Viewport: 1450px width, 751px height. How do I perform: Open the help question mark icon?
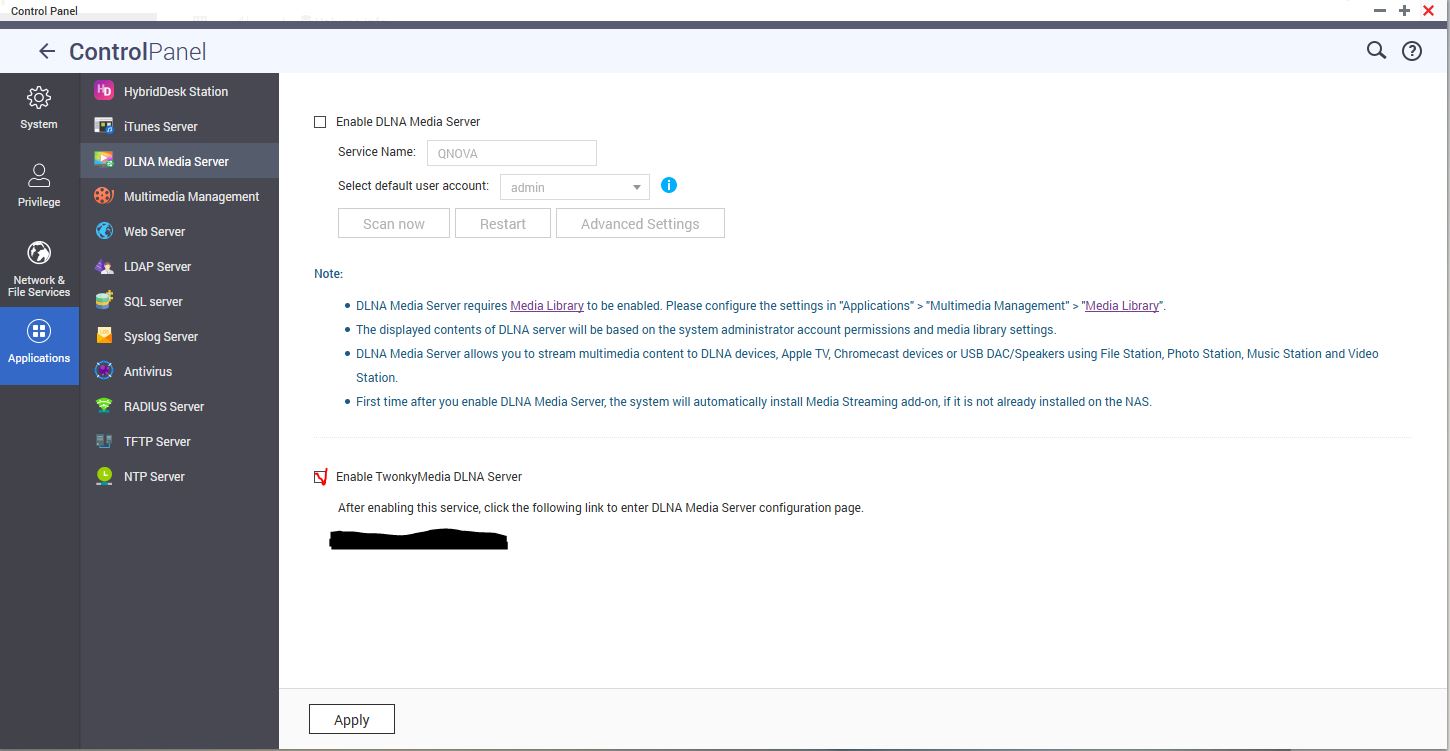(x=1412, y=51)
